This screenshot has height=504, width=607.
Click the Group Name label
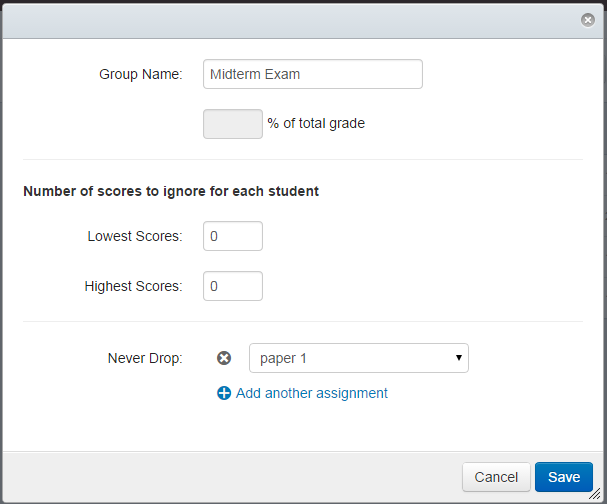pos(141,74)
